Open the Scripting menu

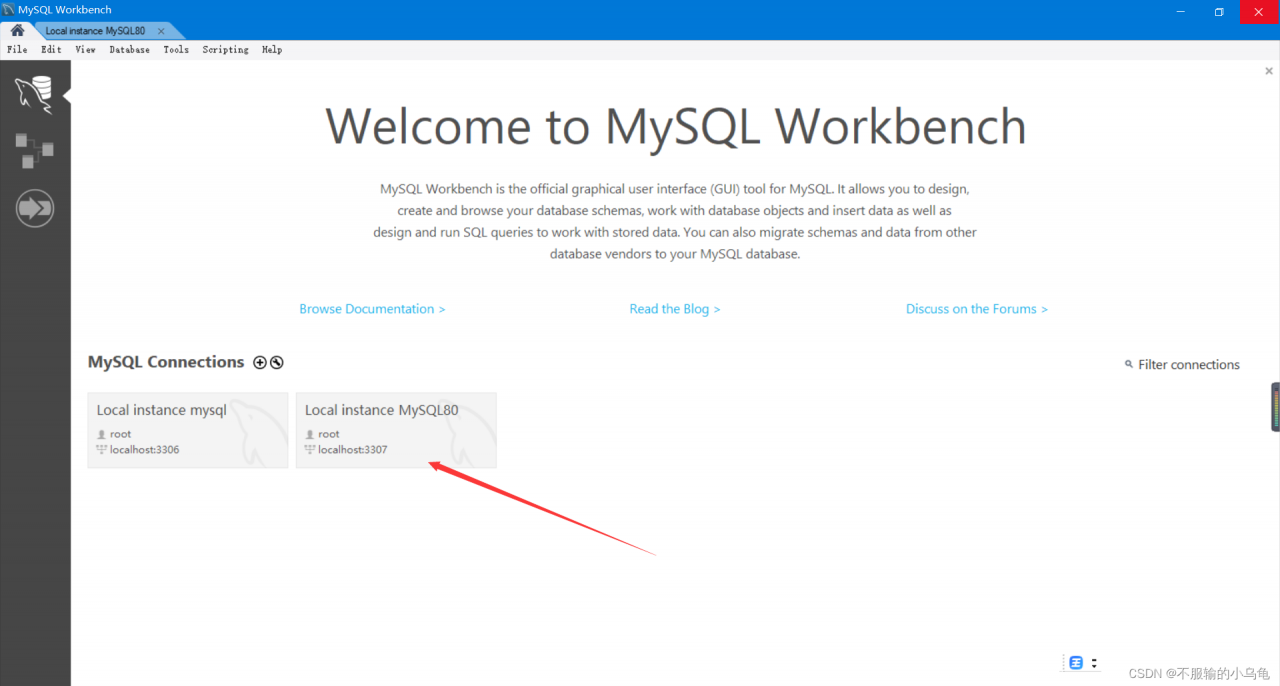pyautogui.click(x=225, y=49)
